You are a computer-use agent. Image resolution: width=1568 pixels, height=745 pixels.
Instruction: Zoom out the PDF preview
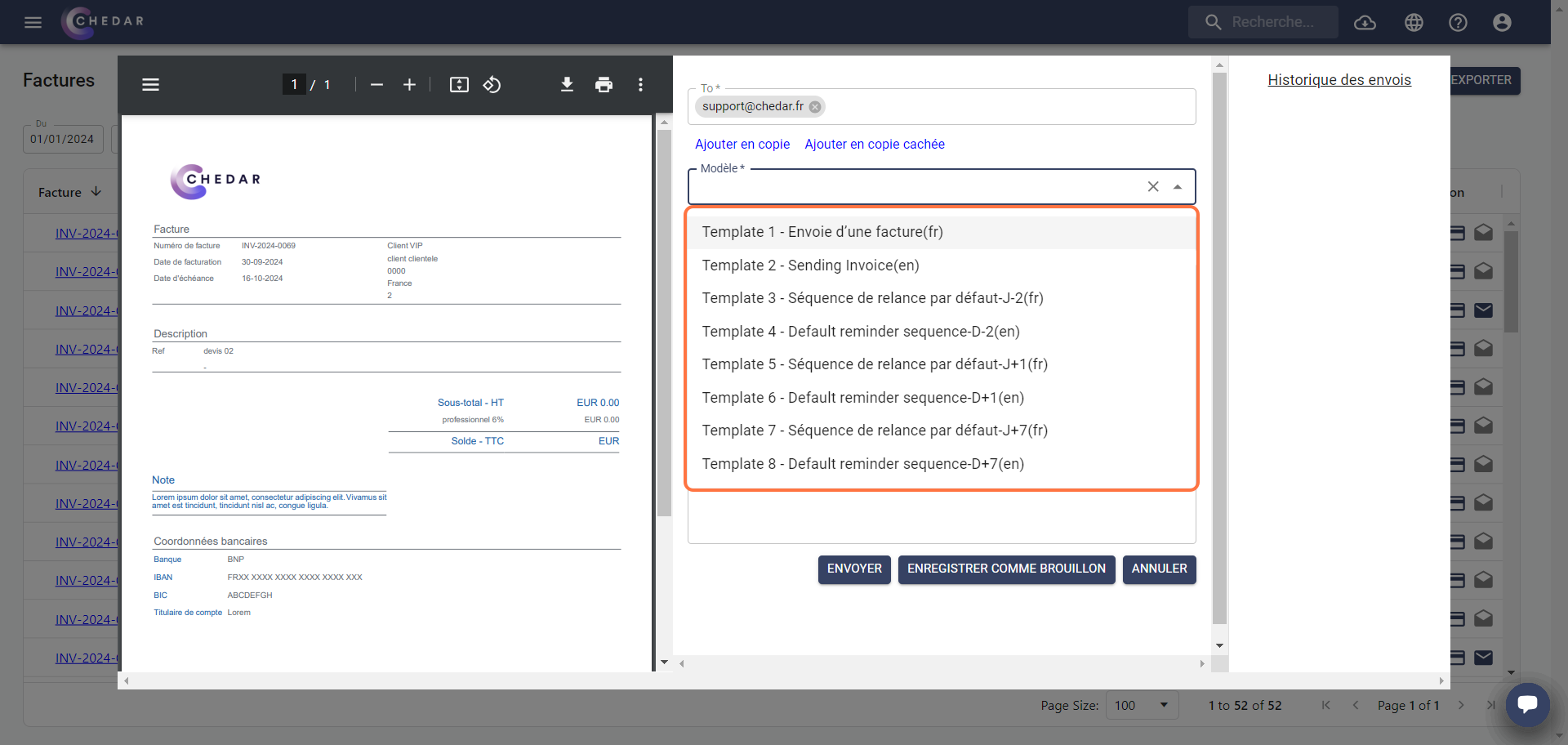click(x=376, y=85)
